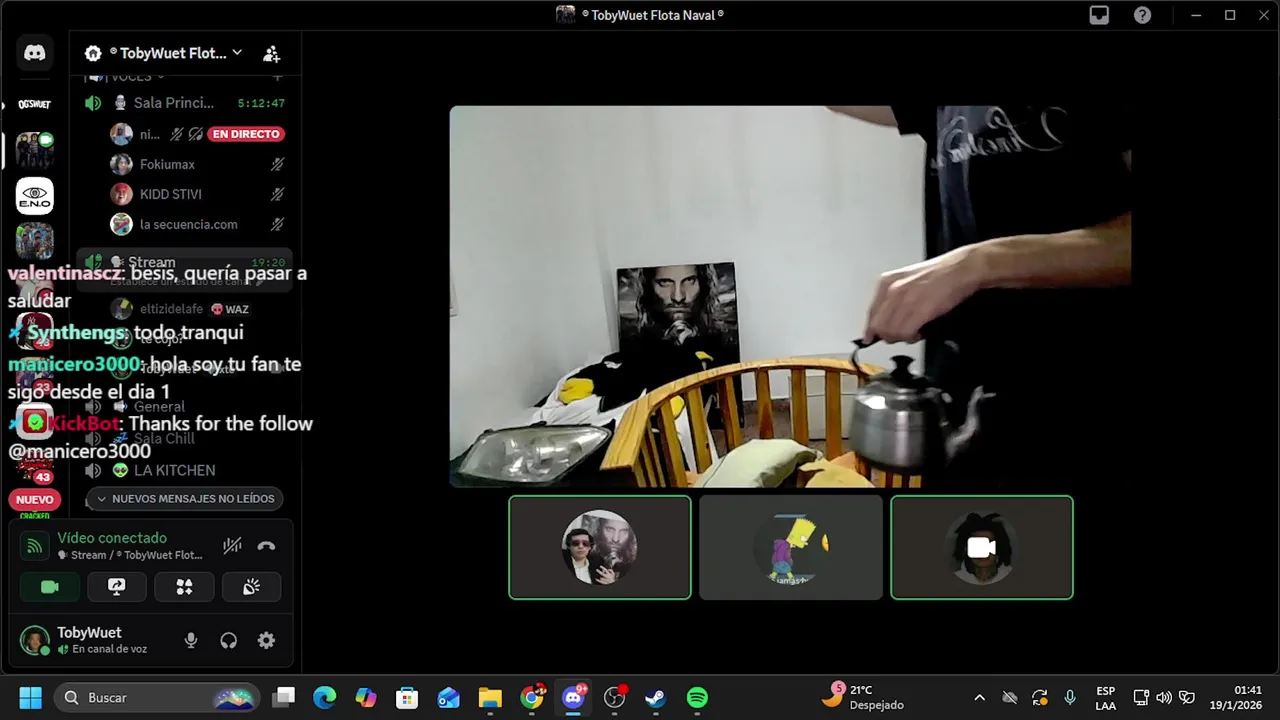This screenshot has width=1280, height=720.
Task: Open the E.N.O server icon
Action: [x=35, y=195]
